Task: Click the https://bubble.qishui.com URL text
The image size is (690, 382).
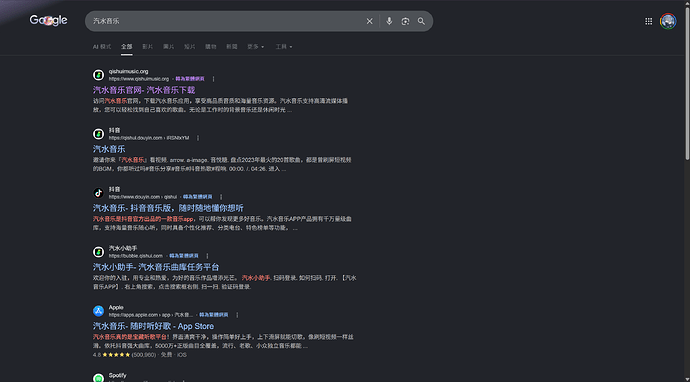Action: pyautogui.click(x=136, y=256)
